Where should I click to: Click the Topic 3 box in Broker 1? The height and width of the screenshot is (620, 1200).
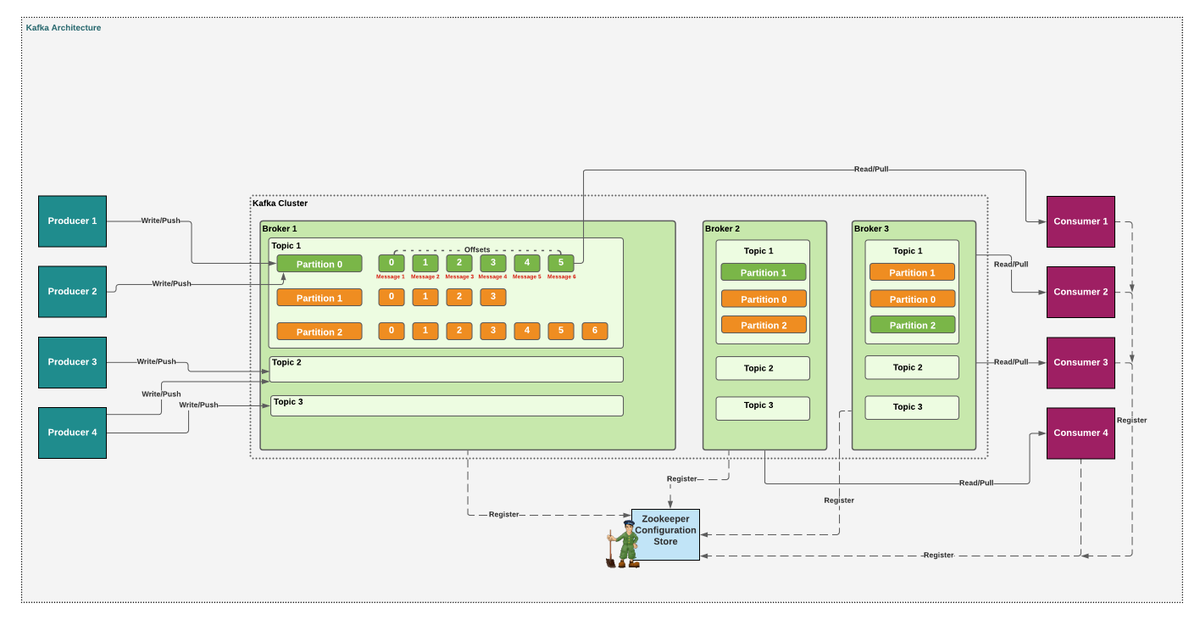[447, 405]
